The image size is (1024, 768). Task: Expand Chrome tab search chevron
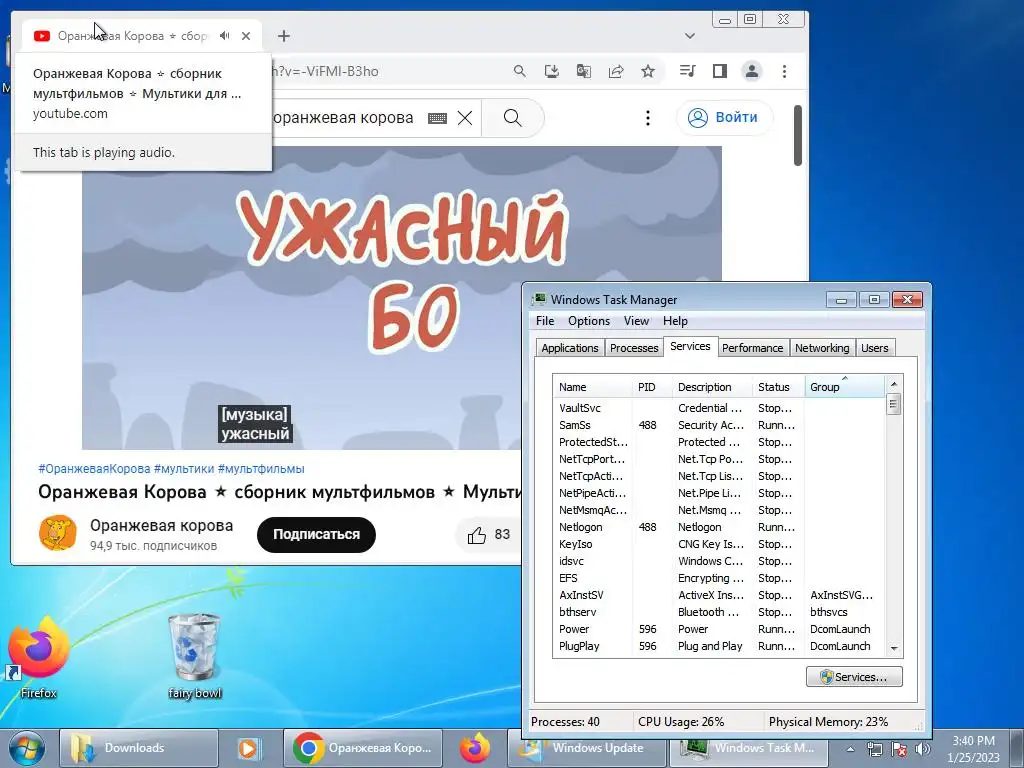690,36
